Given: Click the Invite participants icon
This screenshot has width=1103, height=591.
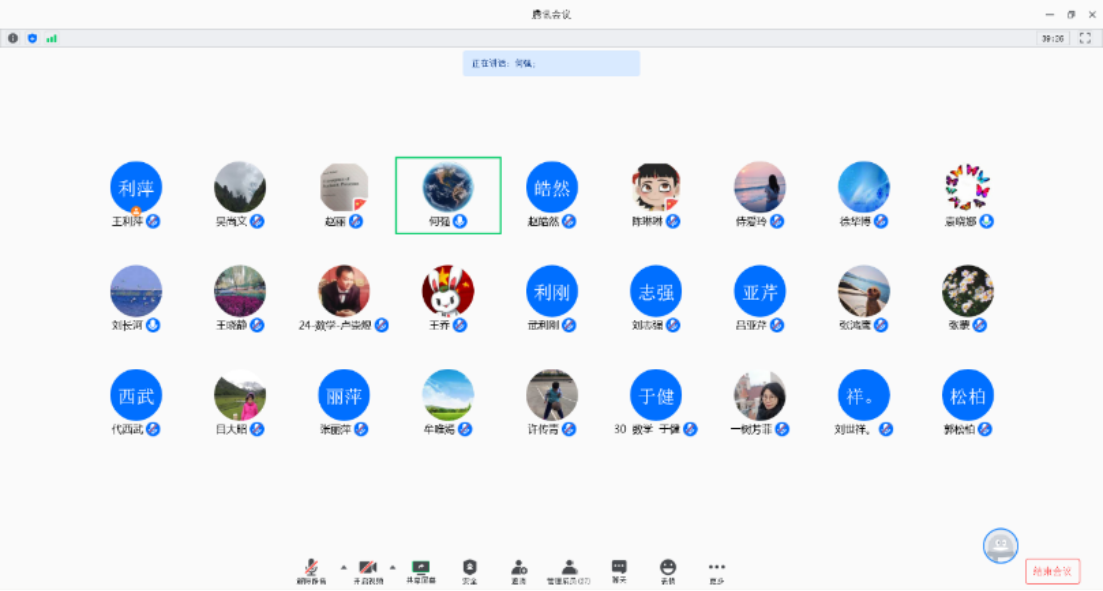Looking at the screenshot, I should point(519,569).
